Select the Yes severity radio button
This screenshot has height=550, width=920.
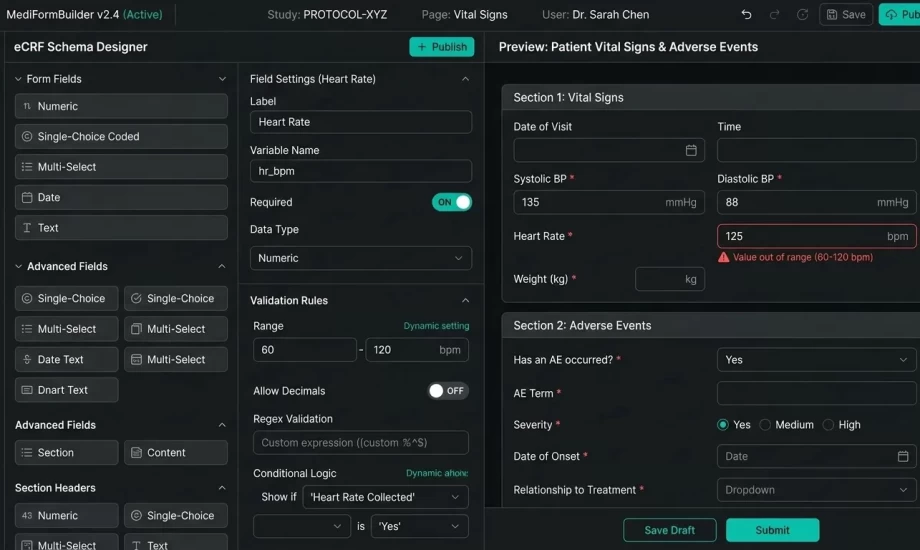coord(723,425)
